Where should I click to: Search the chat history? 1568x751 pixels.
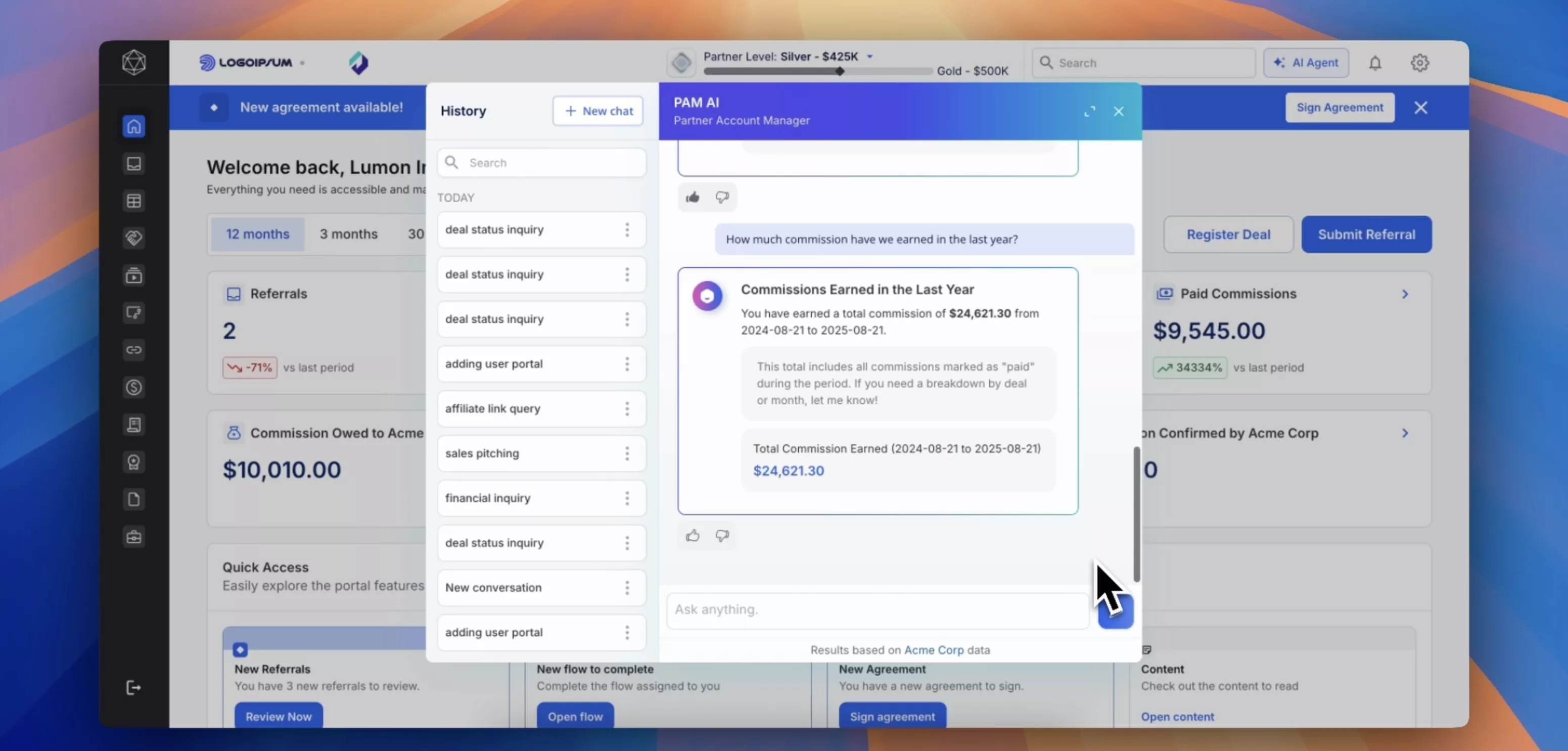[x=541, y=163]
